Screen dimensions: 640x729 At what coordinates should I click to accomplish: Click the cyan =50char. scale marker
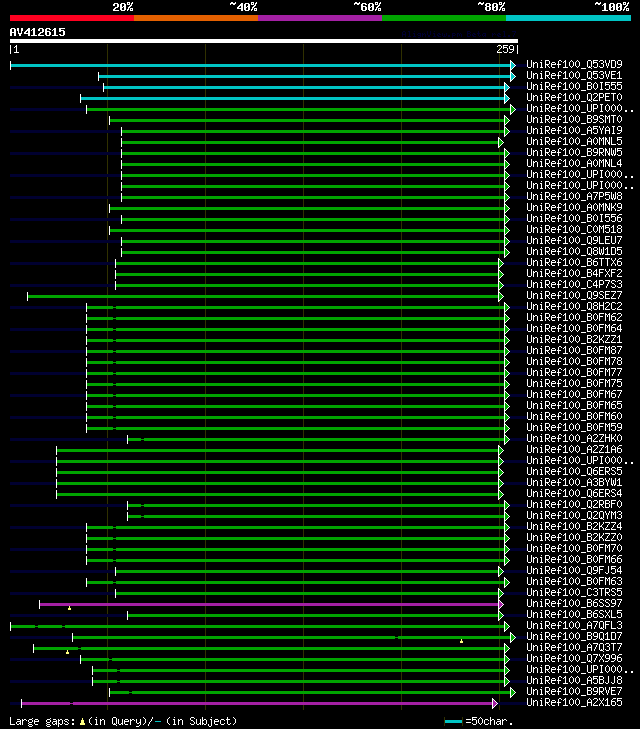[x=453, y=722]
